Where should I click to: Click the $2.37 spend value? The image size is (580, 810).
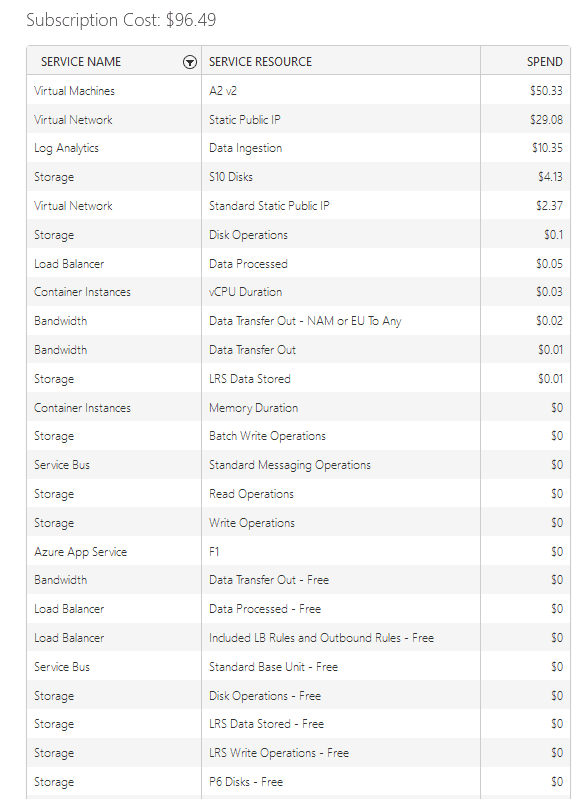[x=549, y=206]
